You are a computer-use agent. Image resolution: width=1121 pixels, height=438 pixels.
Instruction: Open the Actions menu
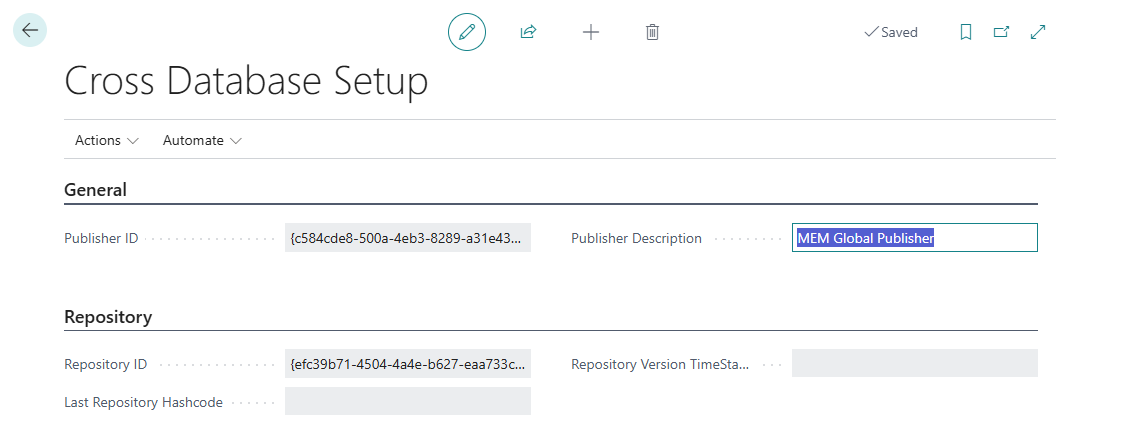107,141
